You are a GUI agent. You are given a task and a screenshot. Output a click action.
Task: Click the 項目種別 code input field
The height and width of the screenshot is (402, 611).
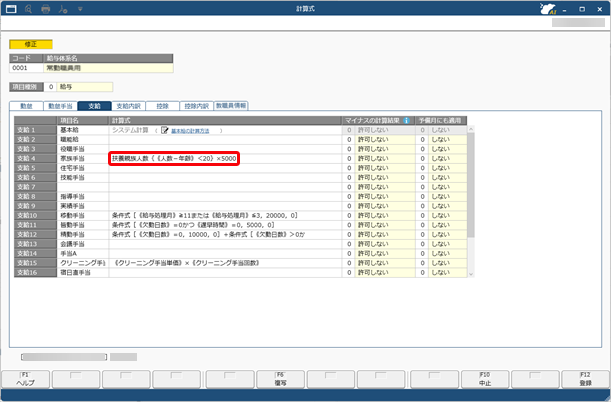[x=50, y=87]
